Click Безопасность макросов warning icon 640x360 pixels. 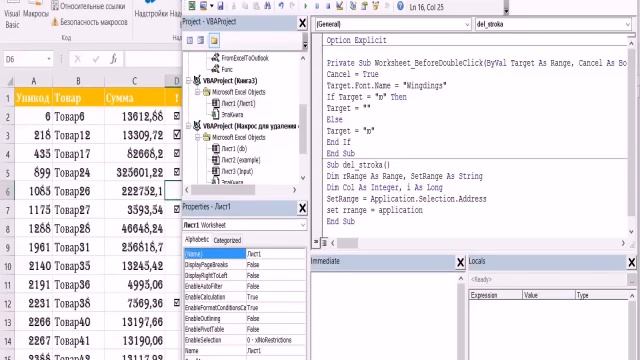(x=55, y=22)
